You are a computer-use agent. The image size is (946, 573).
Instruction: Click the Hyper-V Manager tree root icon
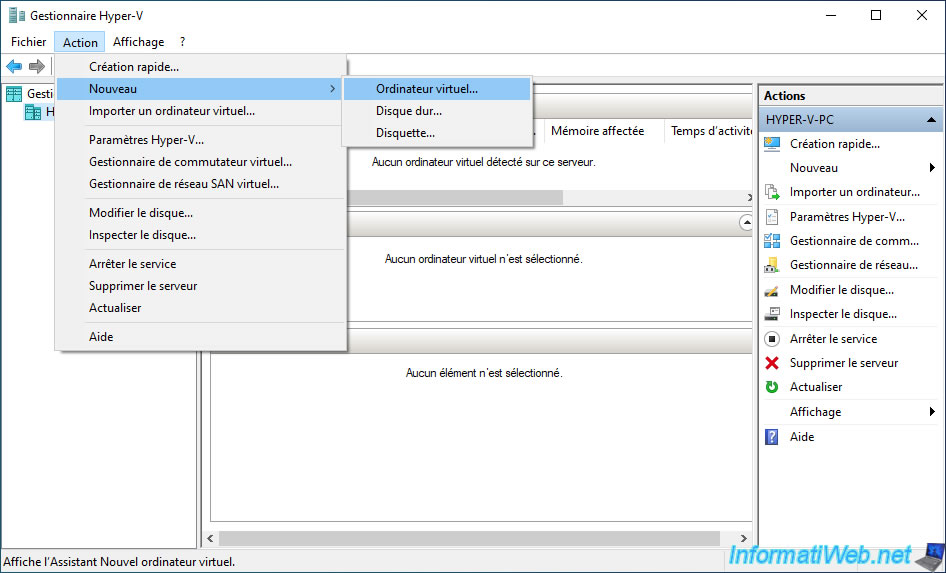14,93
